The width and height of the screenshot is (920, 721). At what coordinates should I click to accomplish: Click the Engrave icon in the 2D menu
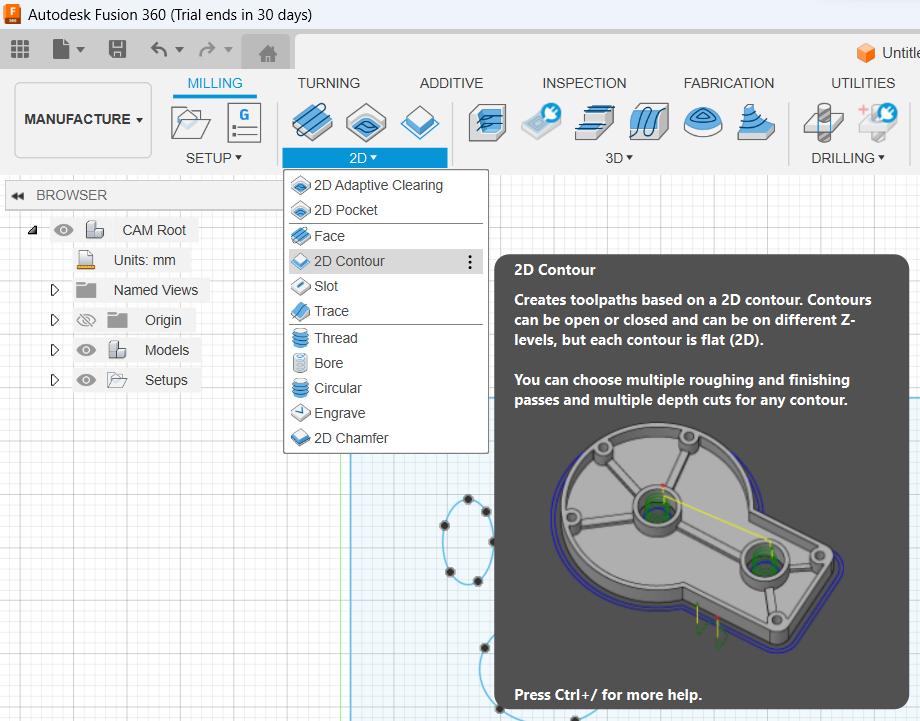click(300, 413)
